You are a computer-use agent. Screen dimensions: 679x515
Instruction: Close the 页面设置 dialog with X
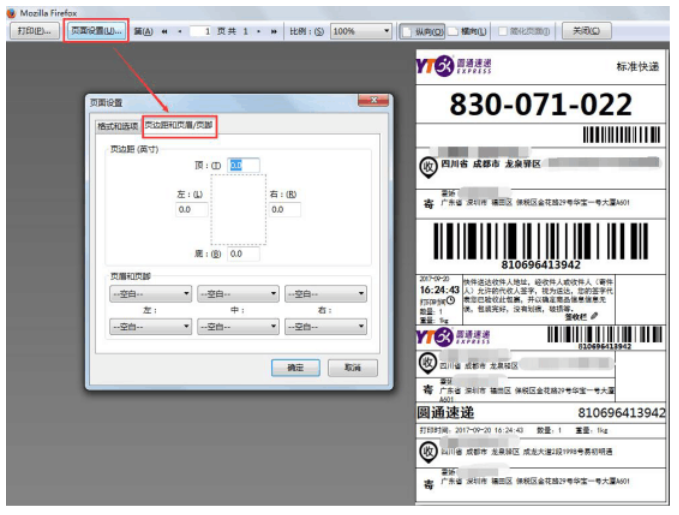point(374,102)
